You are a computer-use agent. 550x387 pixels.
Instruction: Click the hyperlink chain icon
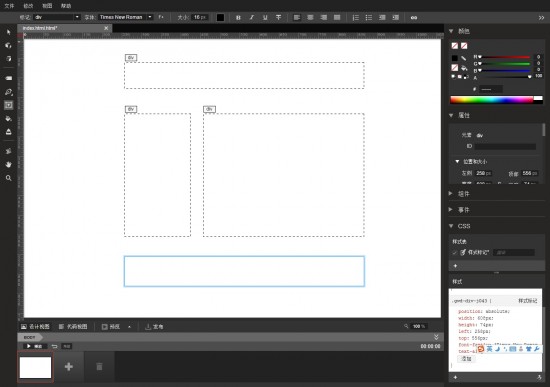(414, 18)
